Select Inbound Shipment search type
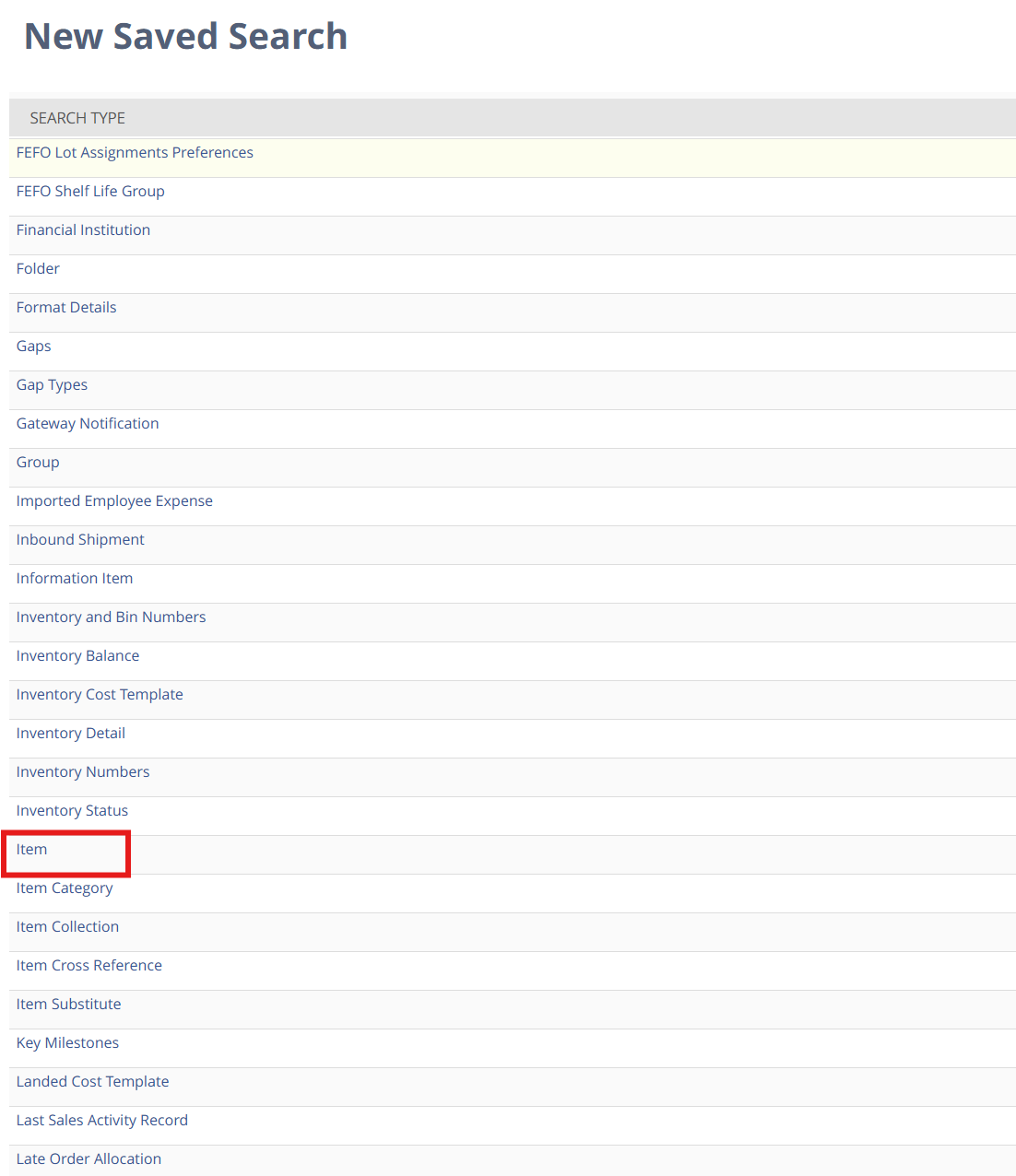Screen dimensions: 1016x1176 pyautogui.click(x=80, y=540)
